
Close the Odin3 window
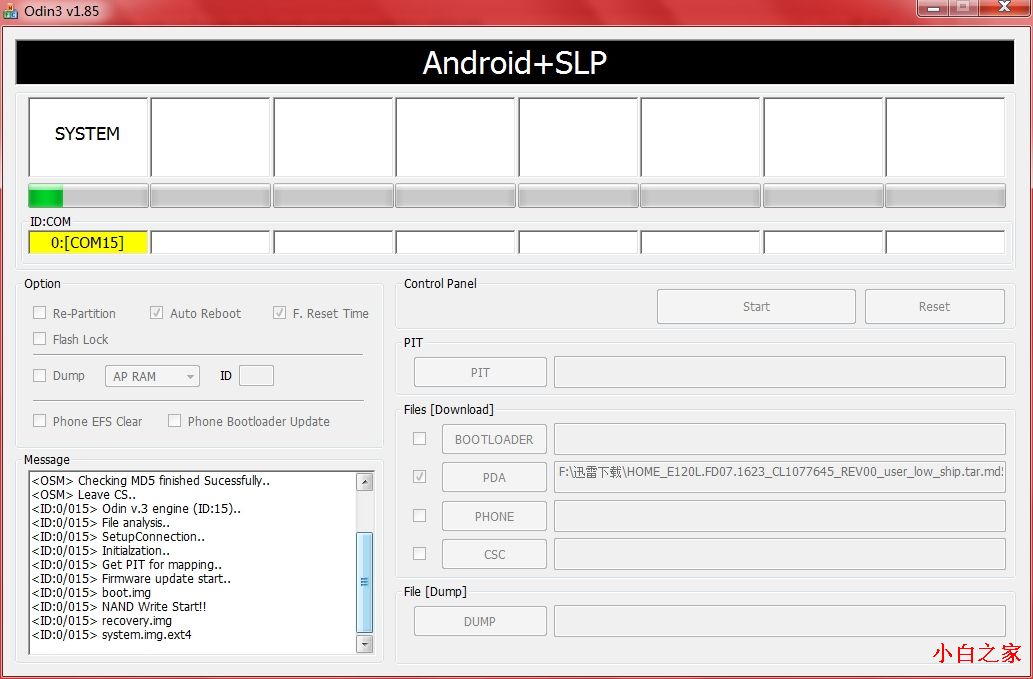[x=1005, y=8]
